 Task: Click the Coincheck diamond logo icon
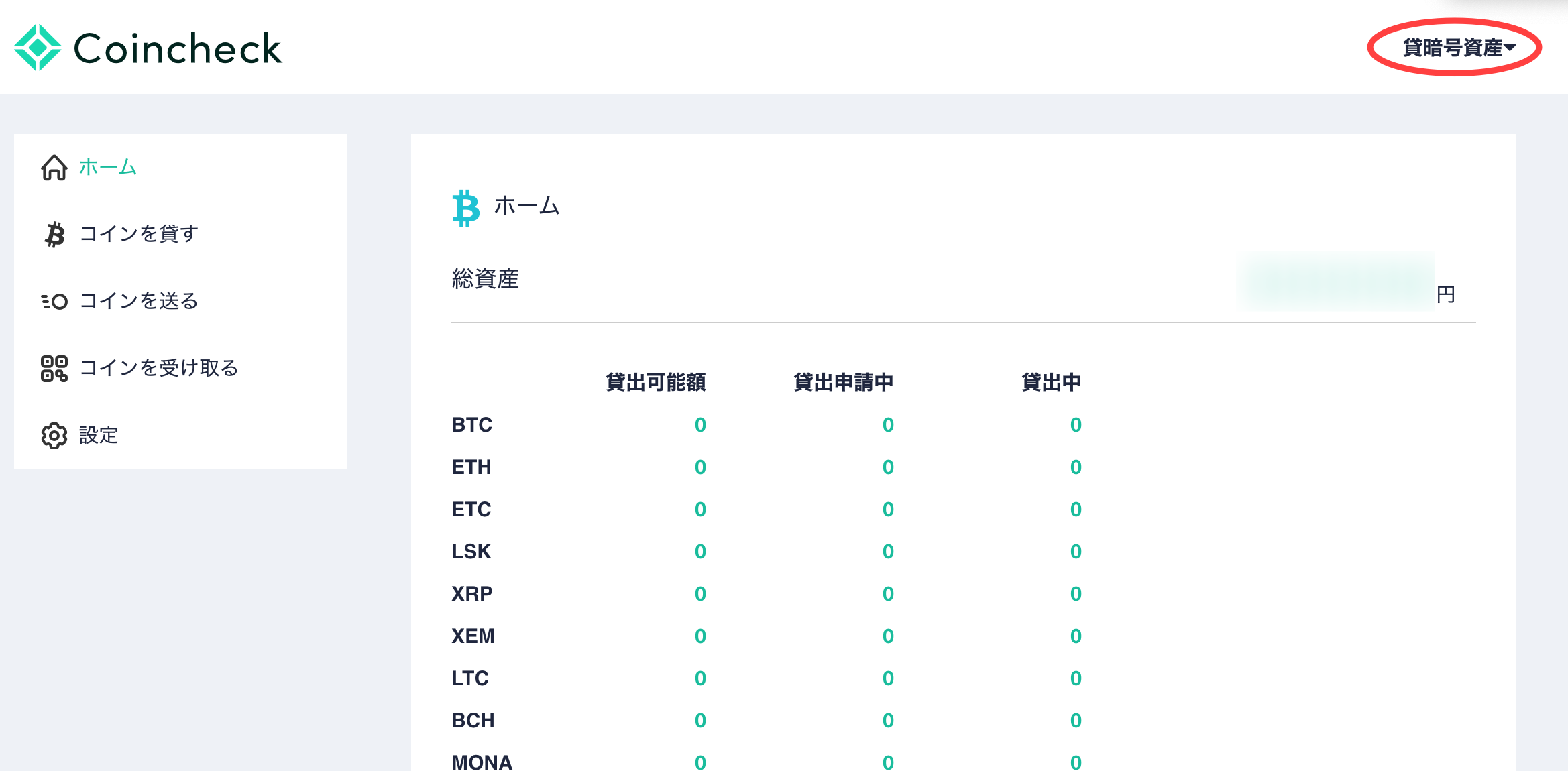38,48
